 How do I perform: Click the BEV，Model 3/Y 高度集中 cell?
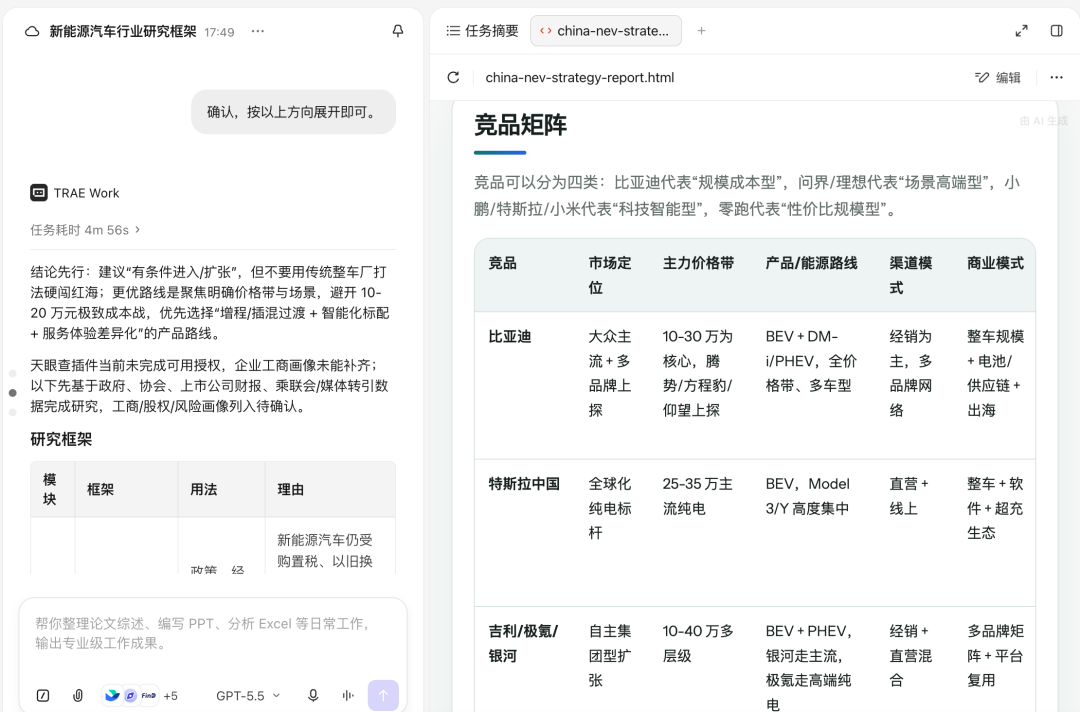808,496
